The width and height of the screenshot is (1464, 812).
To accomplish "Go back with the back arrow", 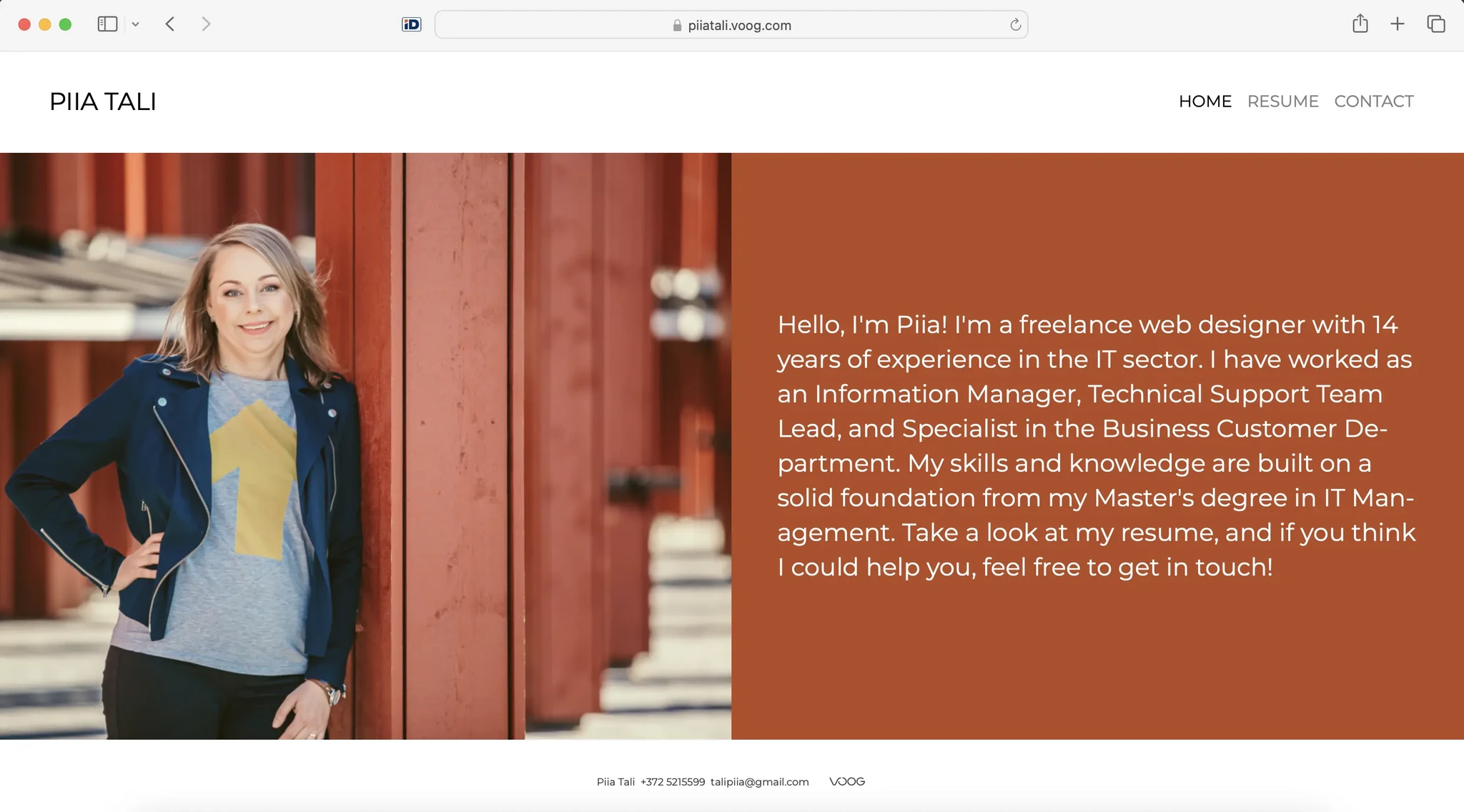I will pyautogui.click(x=170, y=24).
